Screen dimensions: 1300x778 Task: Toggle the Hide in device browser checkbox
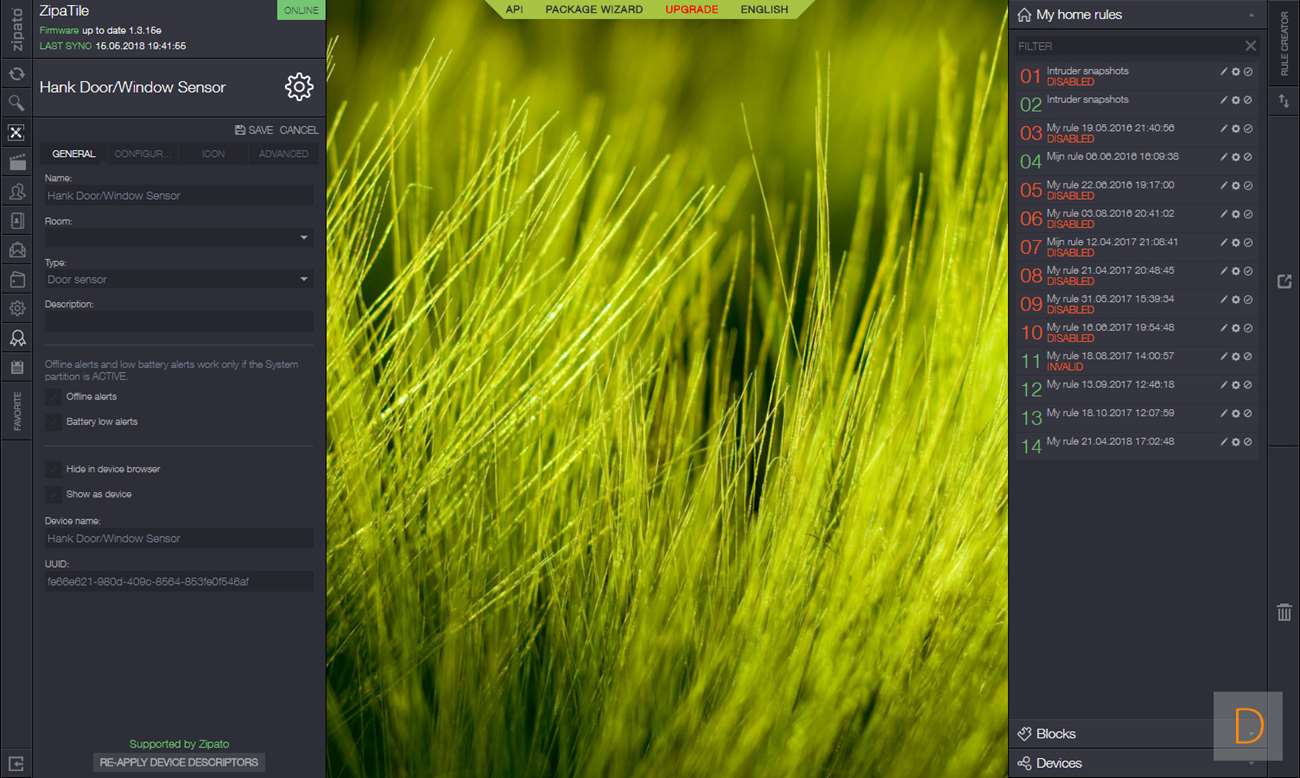53,469
